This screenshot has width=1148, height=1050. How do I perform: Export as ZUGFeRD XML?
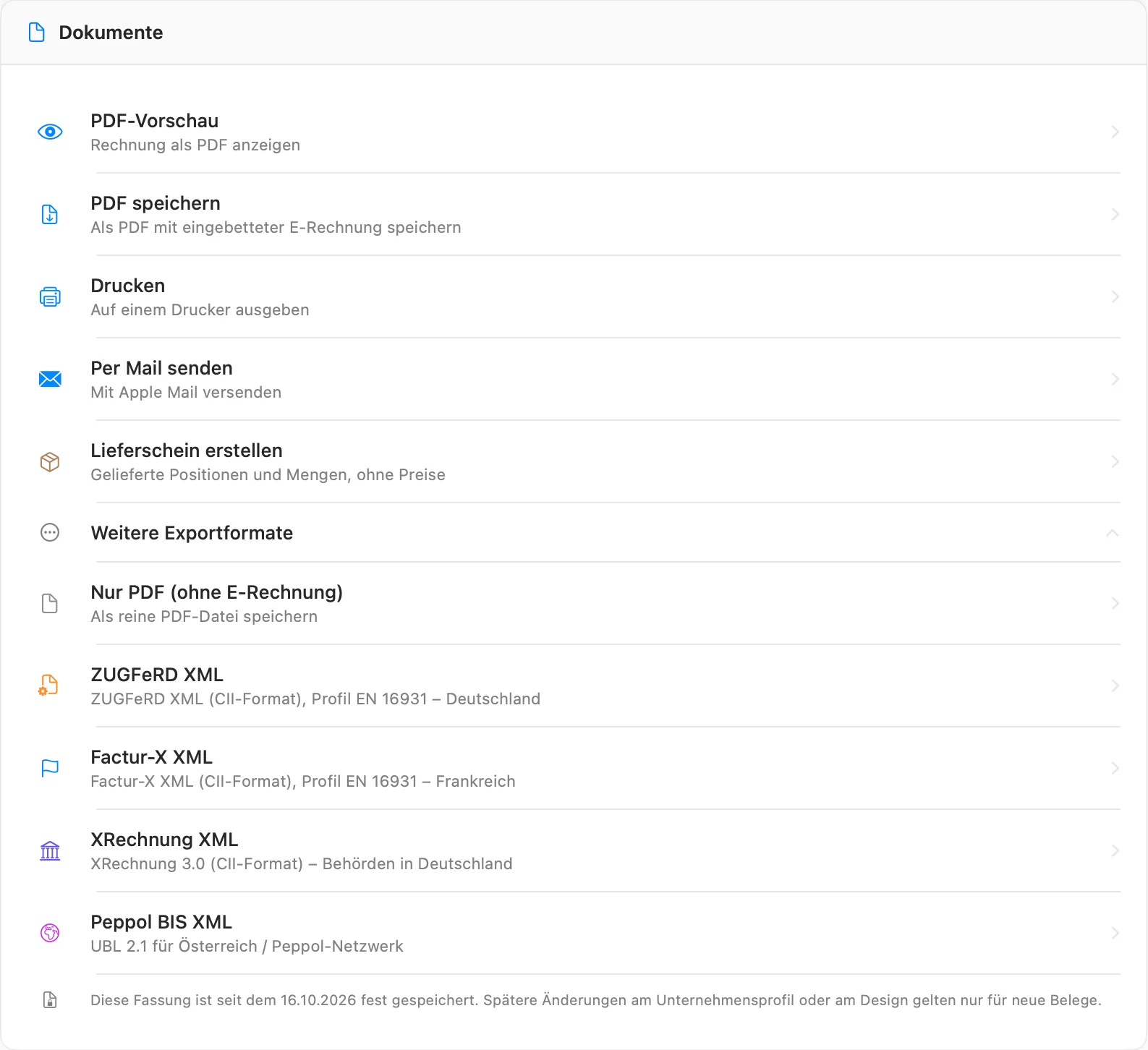pyautogui.click(x=574, y=686)
